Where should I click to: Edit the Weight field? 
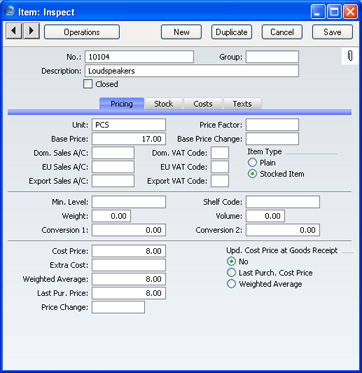pos(111,216)
